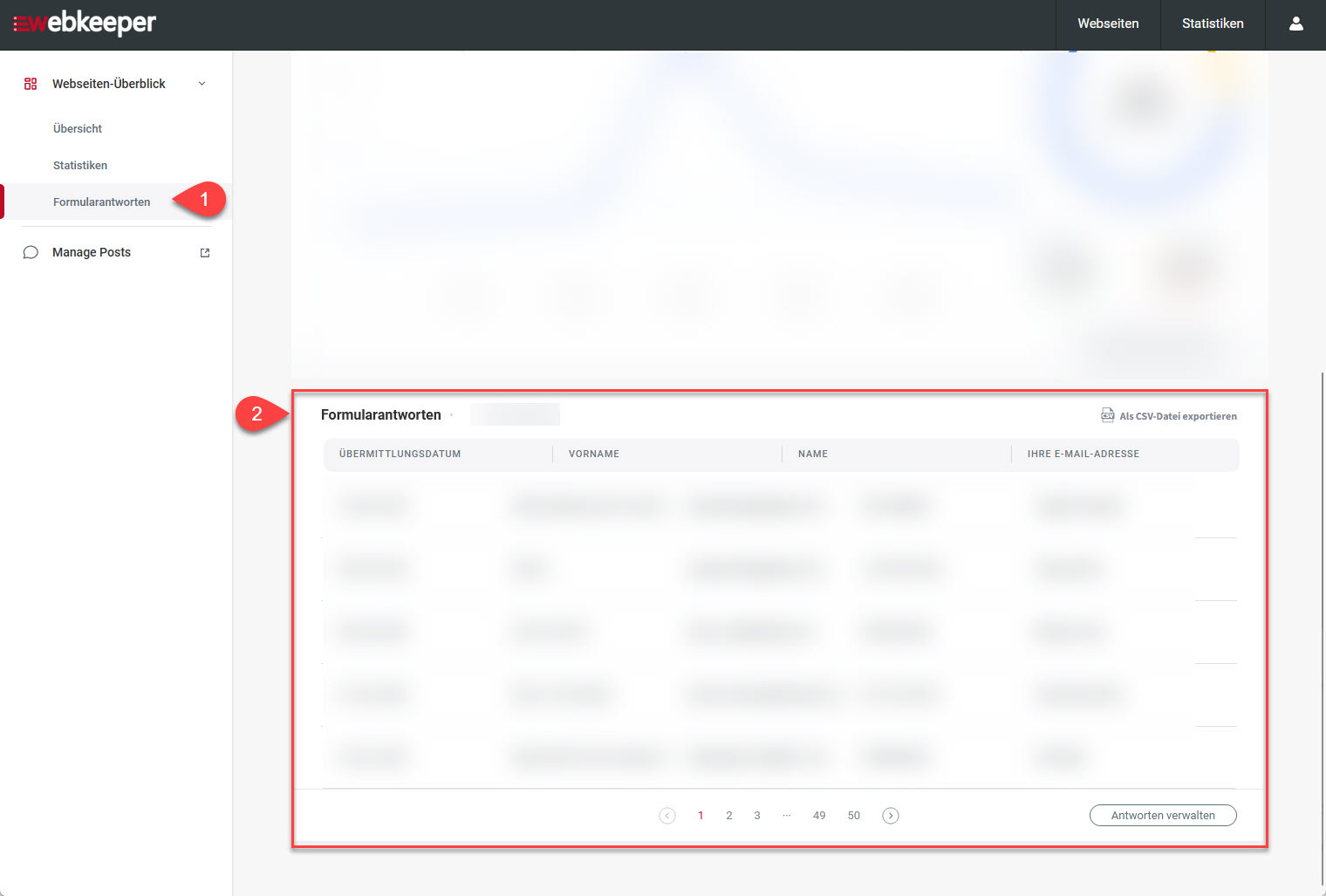Open Webseiten in top navigation

tap(1108, 24)
